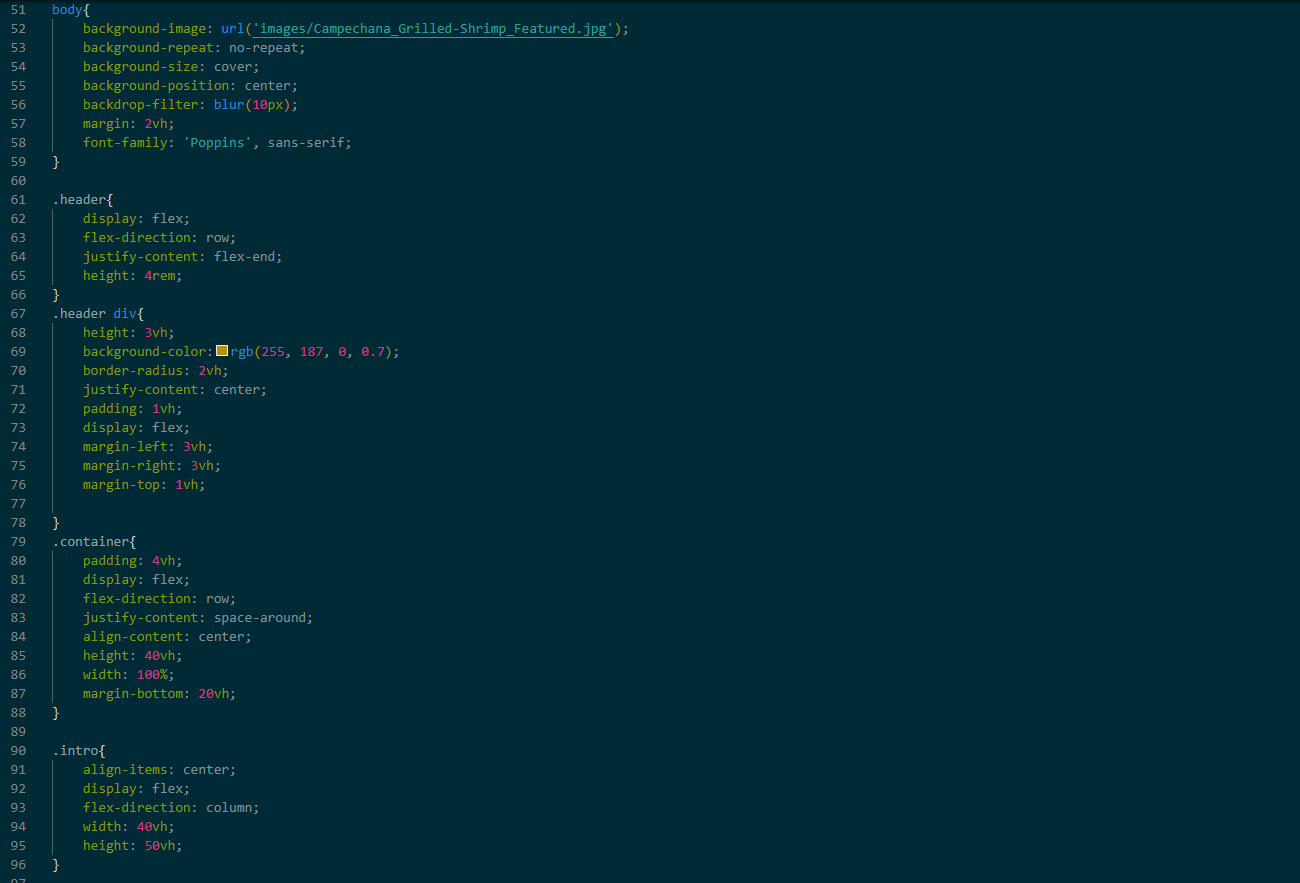Viewport: 1300px width, 883px height.
Task: Click 'height: 3vh;' line
Action: click(x=129, y=332)
